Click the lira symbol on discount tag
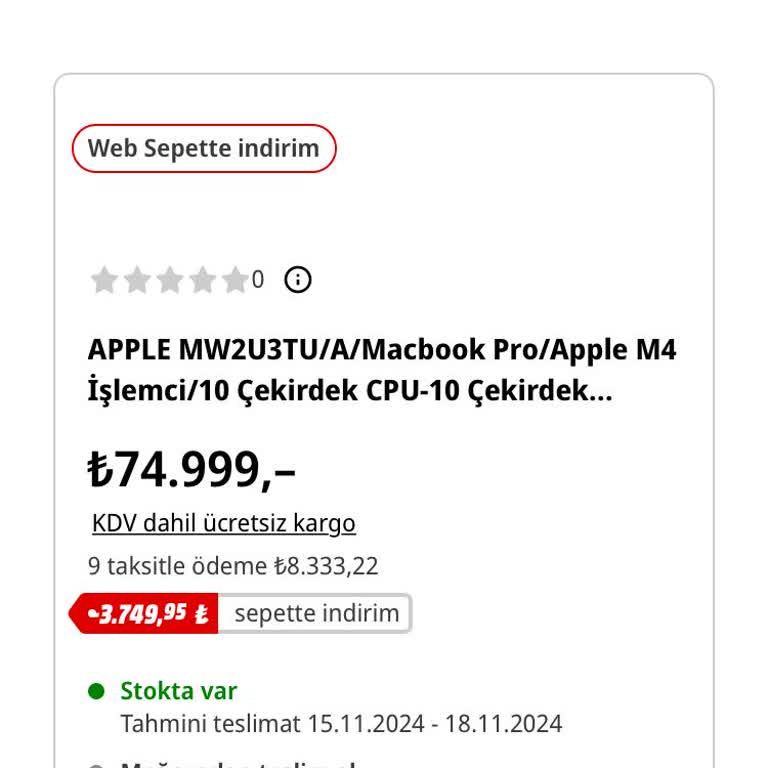768x768 pixels. 201,614
